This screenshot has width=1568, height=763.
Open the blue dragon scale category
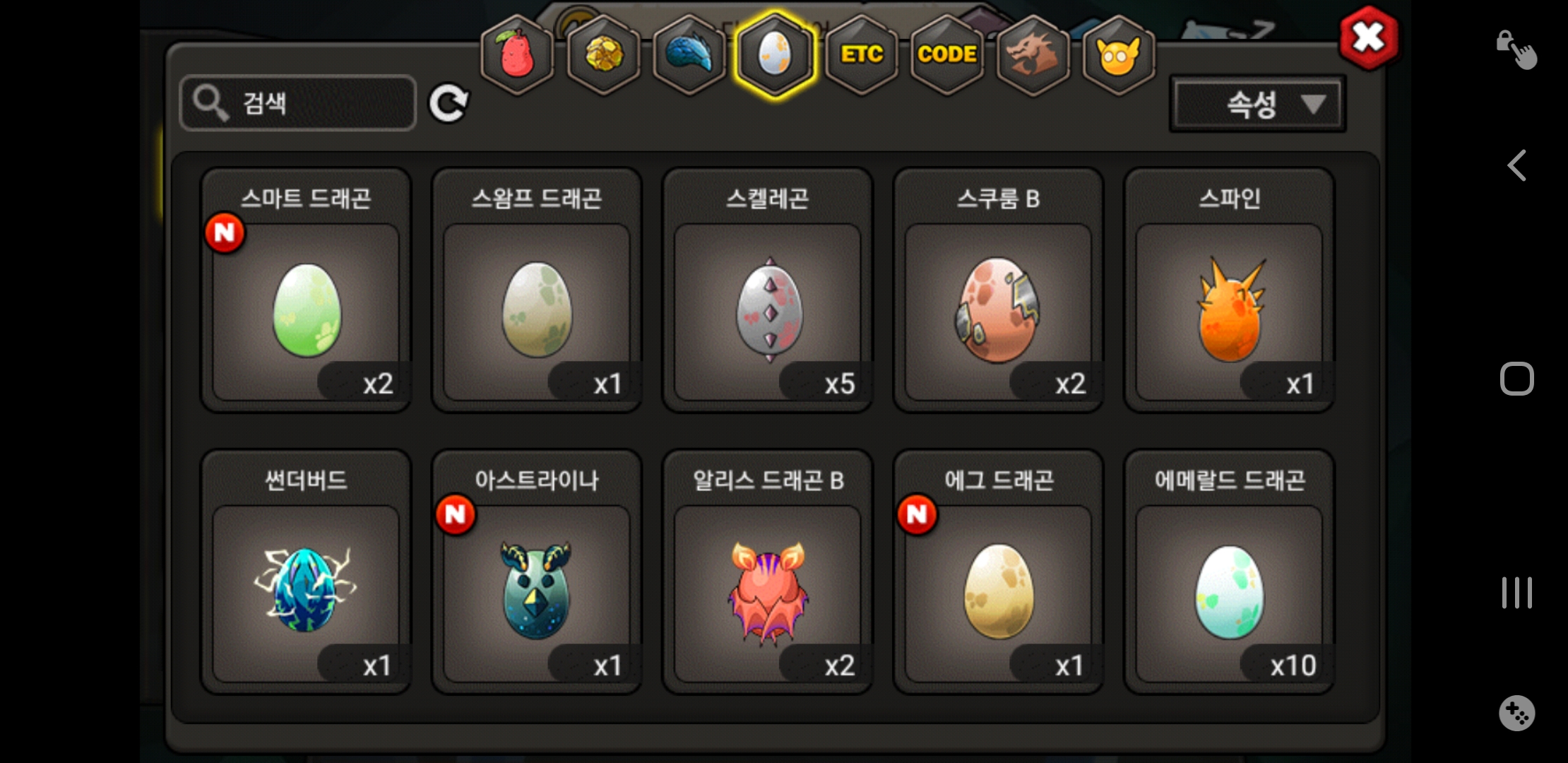(689, 54)
